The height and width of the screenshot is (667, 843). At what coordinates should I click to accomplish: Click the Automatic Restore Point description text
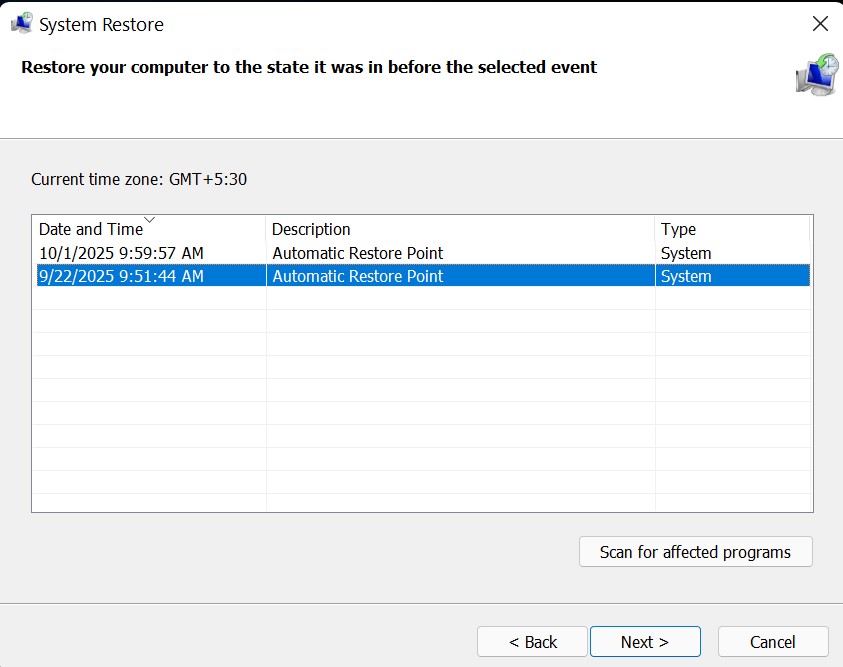click(357, 276)
